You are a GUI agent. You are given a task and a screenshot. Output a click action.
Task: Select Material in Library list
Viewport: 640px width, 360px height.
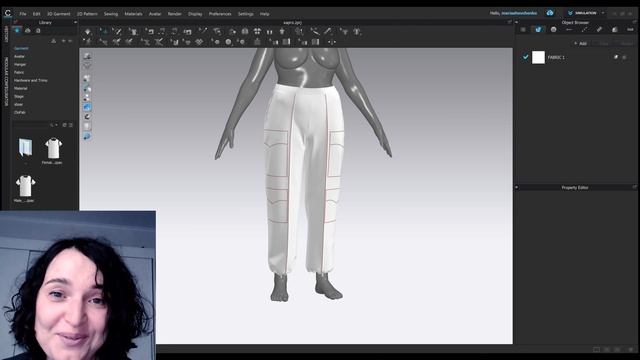click(x=20, y=88)
